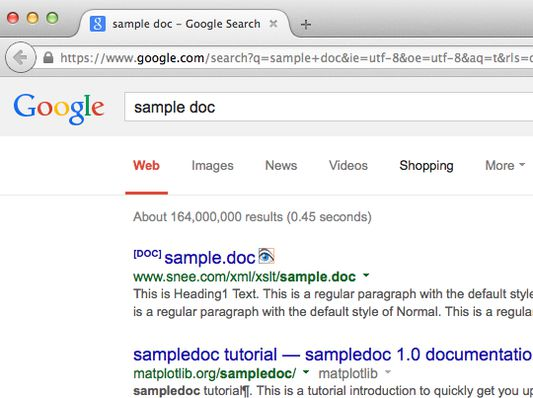Click the eye preview icon beside sample.doc

tap(266, 256)
